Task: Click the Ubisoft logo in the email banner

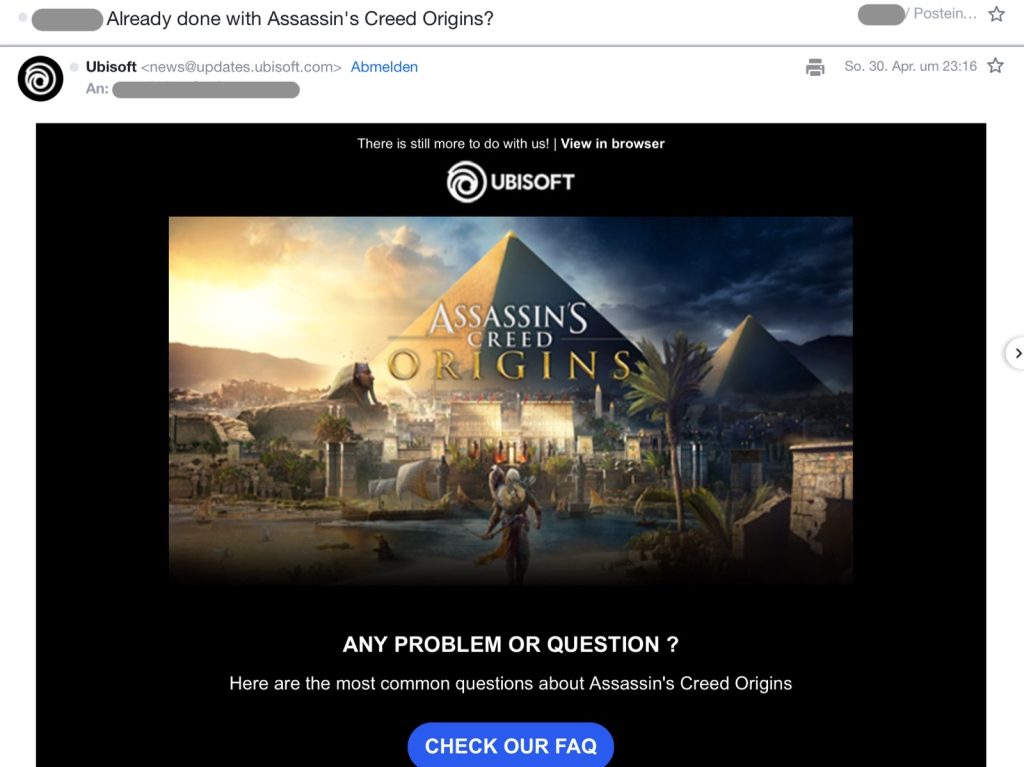Action: pos(511,182)
